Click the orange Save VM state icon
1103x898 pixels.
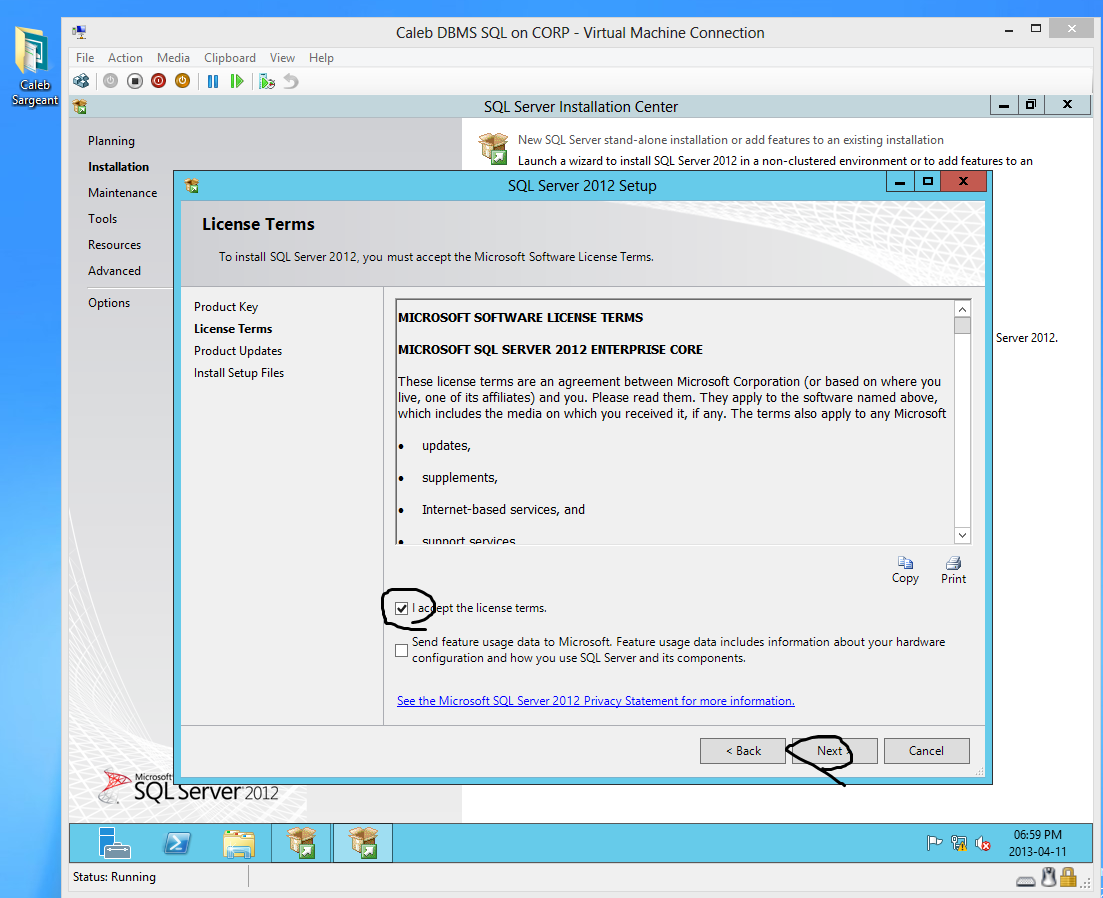coord(182,82)
